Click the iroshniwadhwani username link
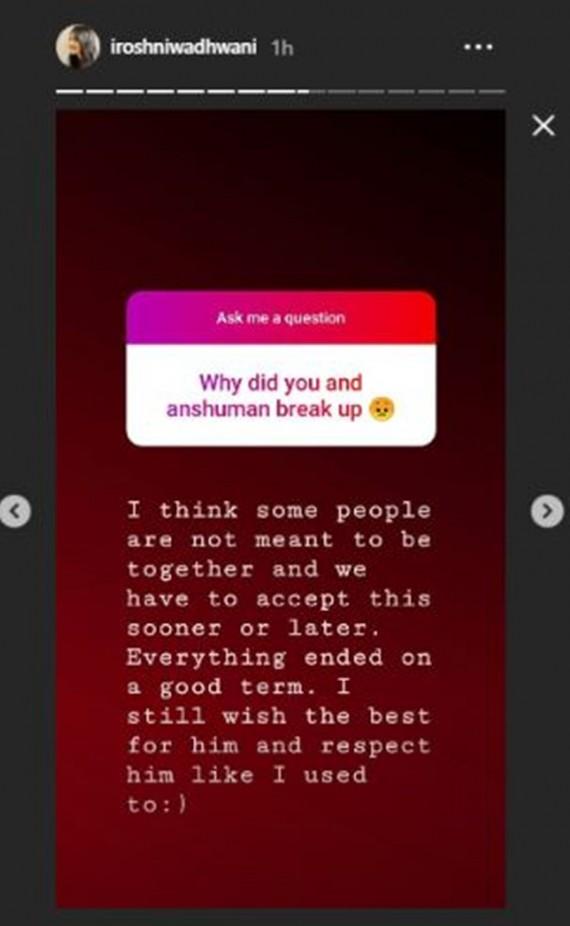The image size is (570, 926). [x=183, y=47]
